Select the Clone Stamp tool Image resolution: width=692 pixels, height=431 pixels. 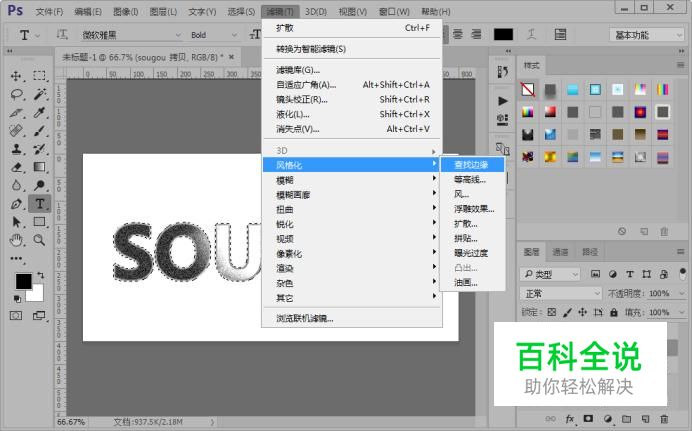coord(16,149)
